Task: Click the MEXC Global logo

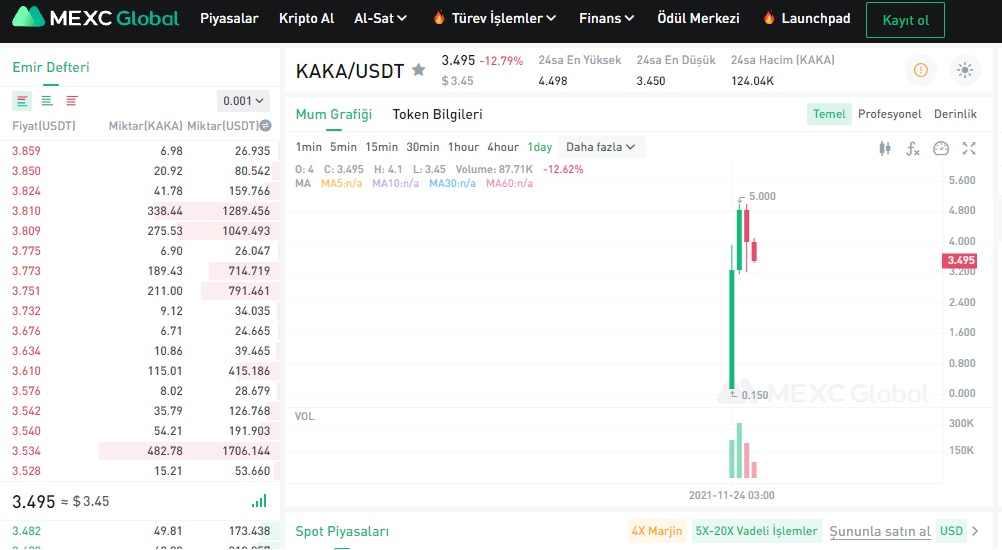Action: (x=95, y=18)
